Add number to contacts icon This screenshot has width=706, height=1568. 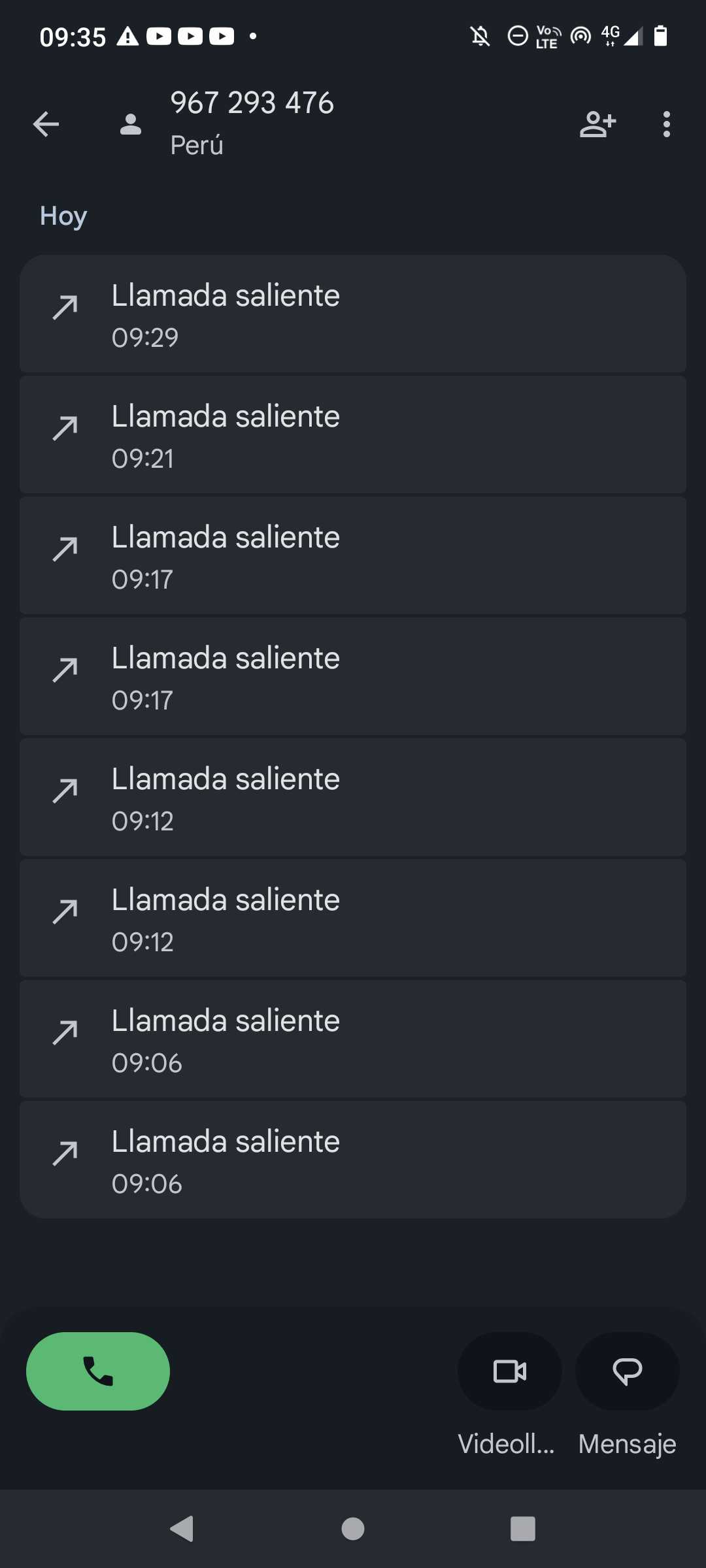pos(597,124)
